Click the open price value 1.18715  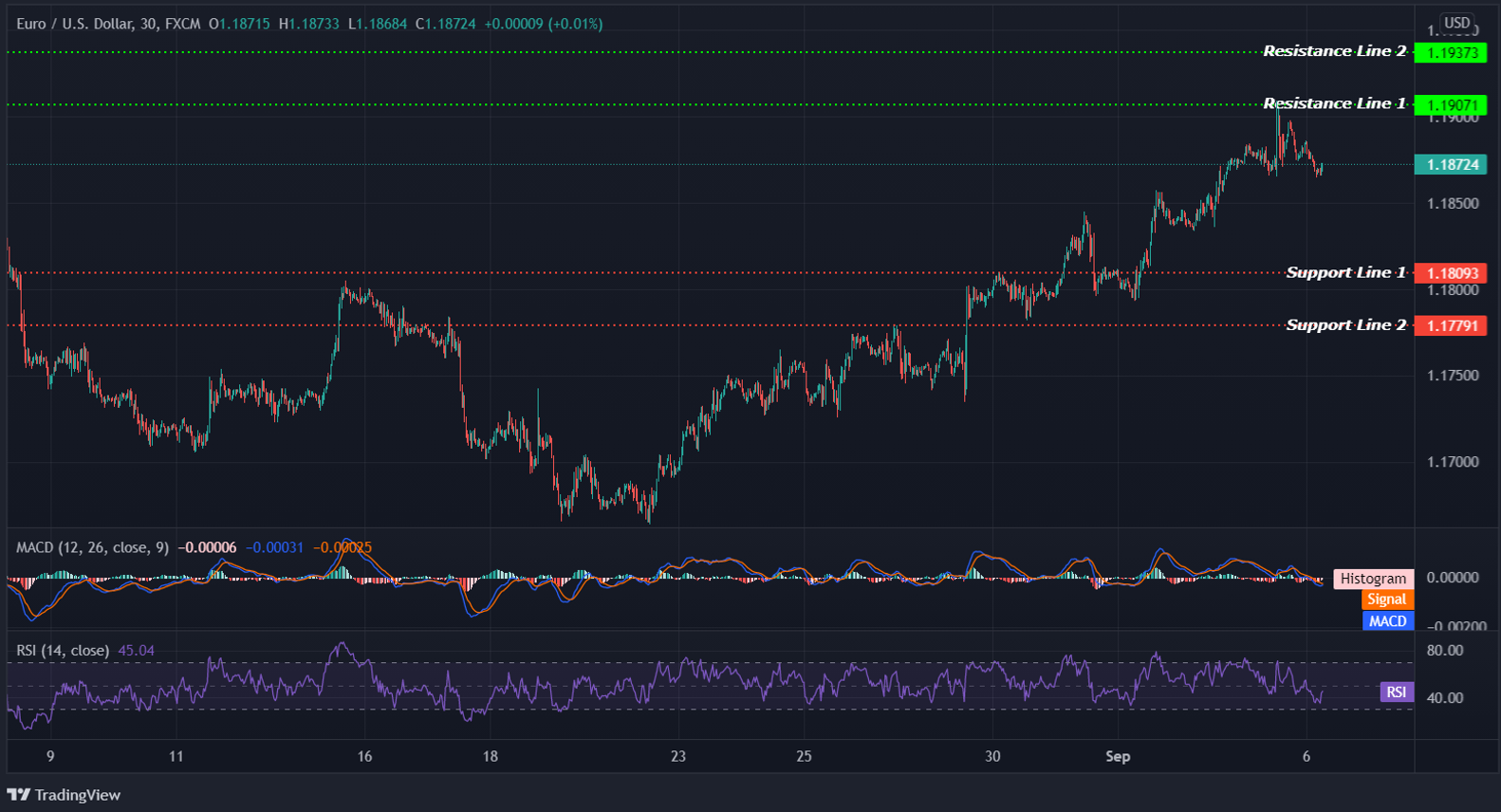click(244, 24)
